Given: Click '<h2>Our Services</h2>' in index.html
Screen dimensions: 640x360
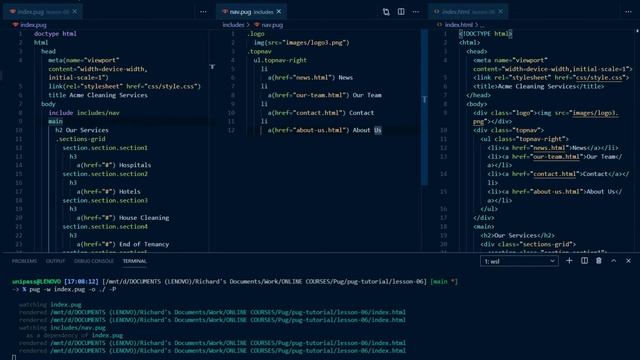Looking at the screenshot, I should click(518, 236).
